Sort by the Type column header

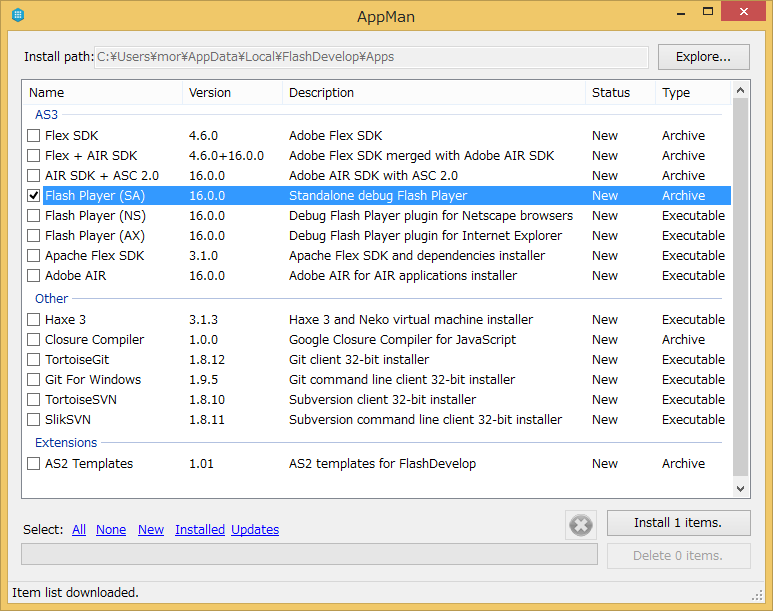(x=693, y=93)
